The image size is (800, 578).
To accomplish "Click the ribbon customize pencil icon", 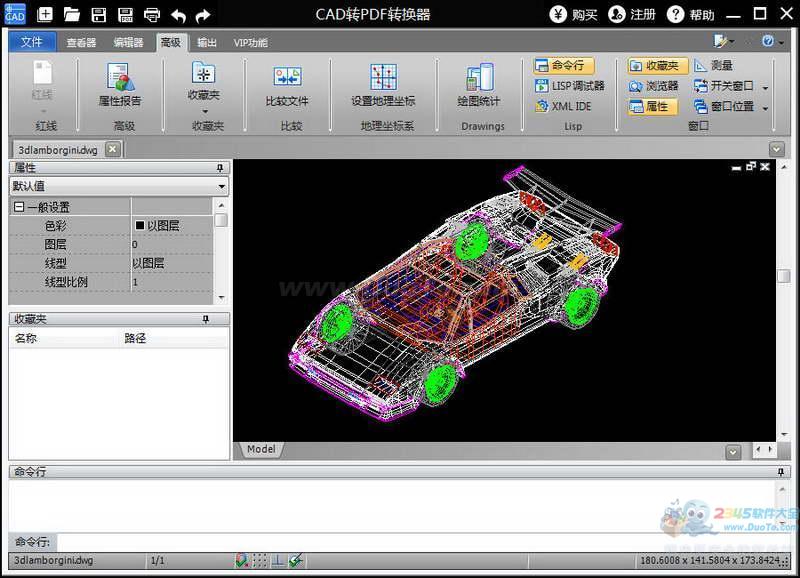I will tap(720, 40).
